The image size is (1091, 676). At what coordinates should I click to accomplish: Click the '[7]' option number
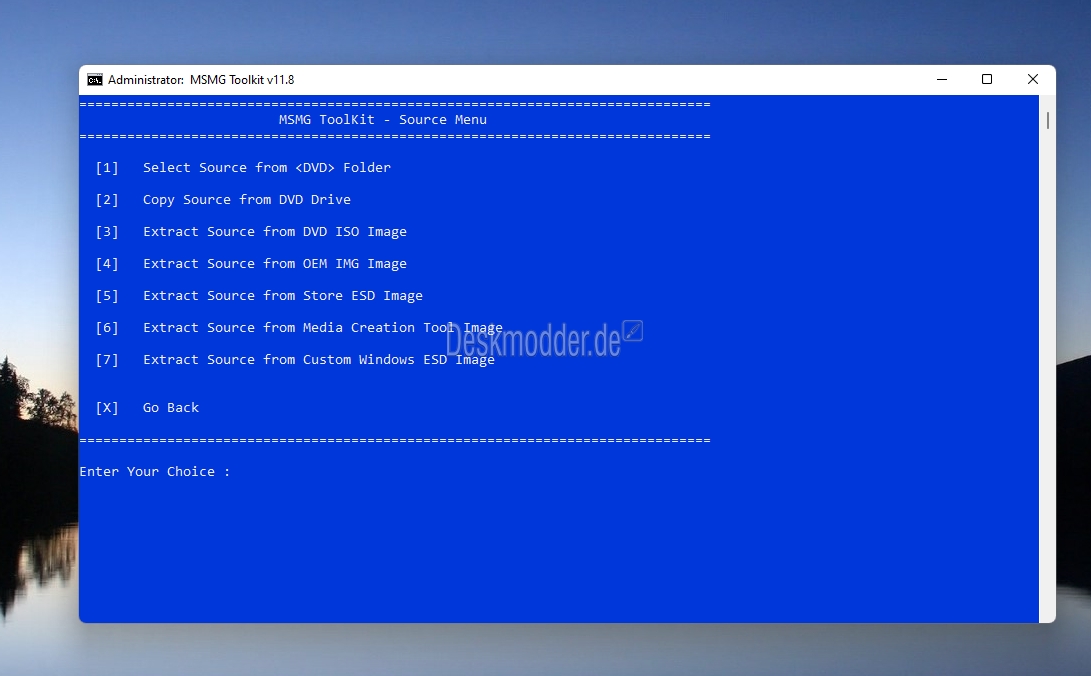pos(106,360)
